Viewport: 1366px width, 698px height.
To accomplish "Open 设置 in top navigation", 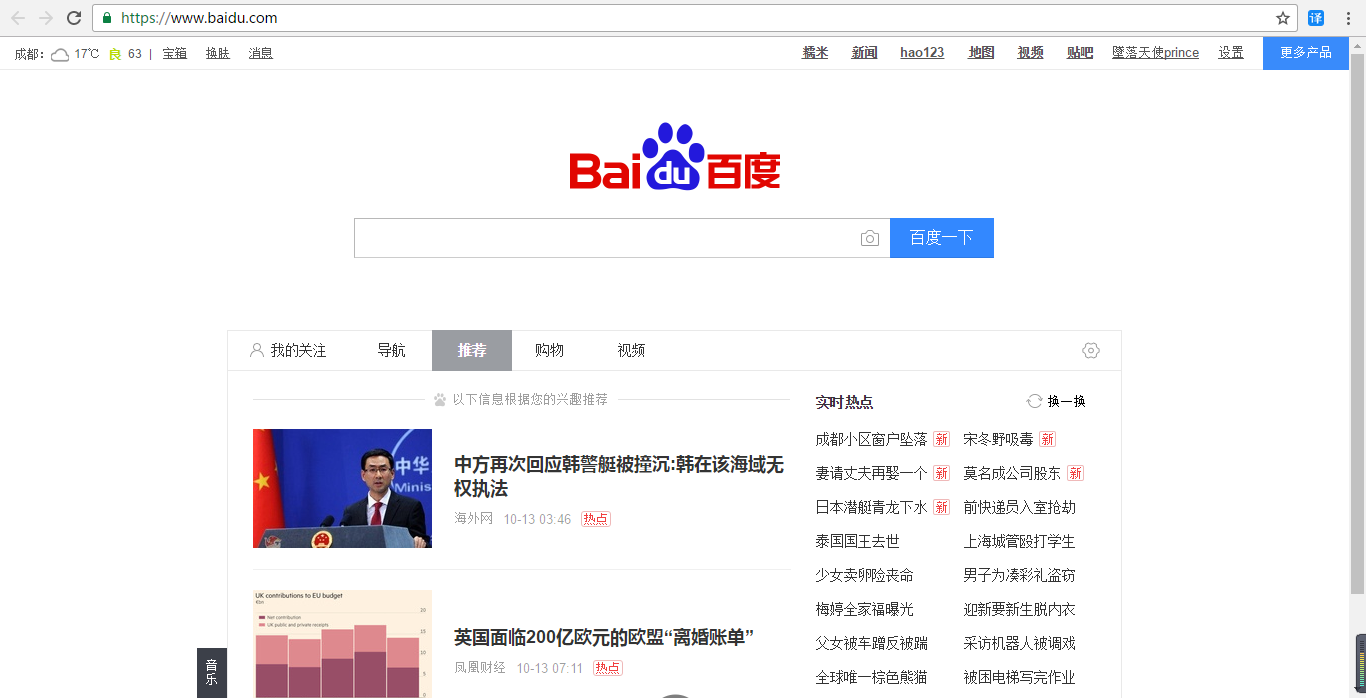I will [1231, 53].
